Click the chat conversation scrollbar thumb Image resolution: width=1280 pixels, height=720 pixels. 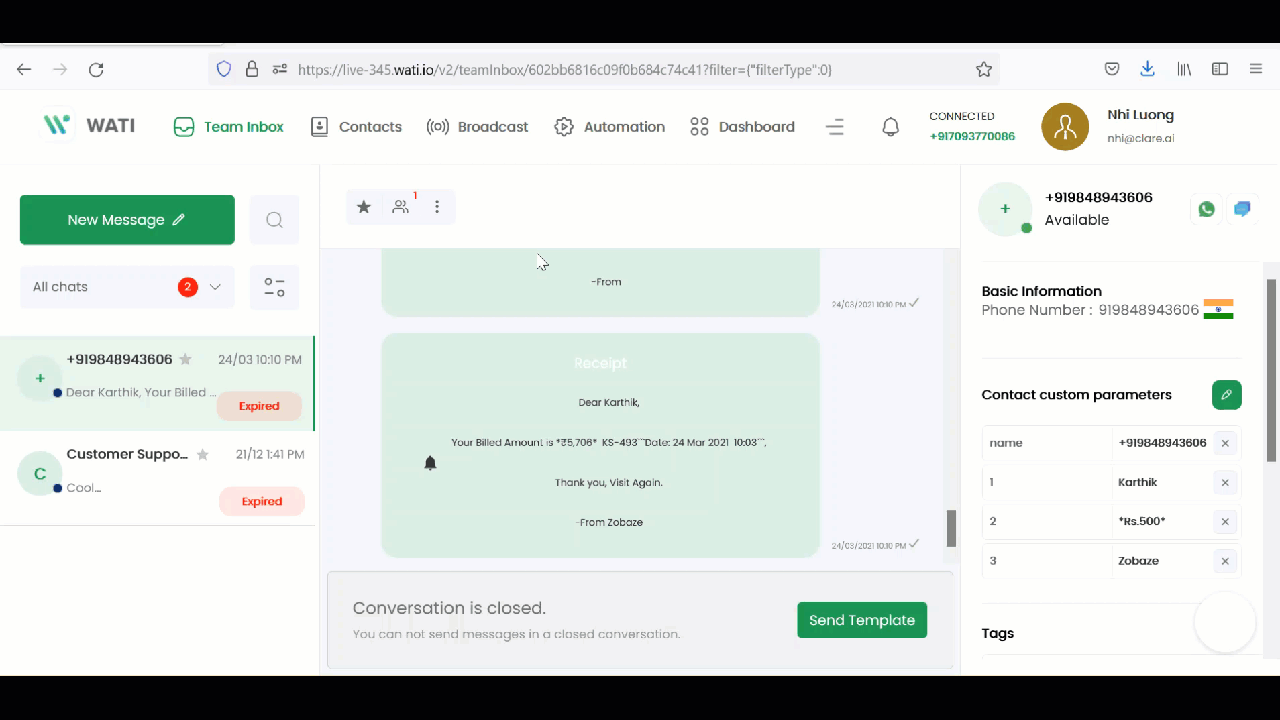[x=952, y=528]
